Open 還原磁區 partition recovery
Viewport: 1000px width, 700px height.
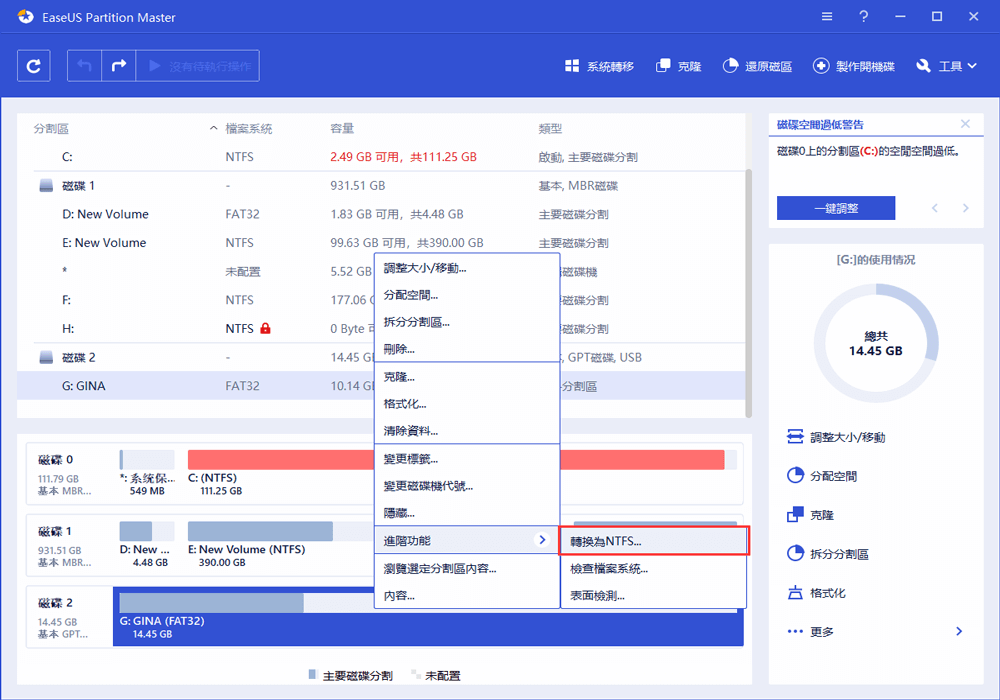[757, 66]
